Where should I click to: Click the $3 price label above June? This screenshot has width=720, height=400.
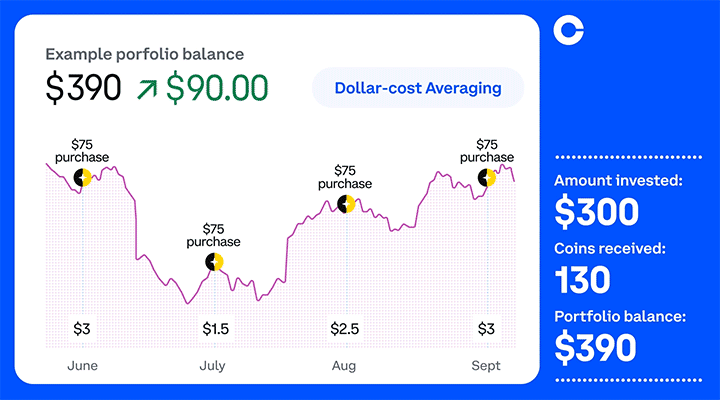point(83,328)
